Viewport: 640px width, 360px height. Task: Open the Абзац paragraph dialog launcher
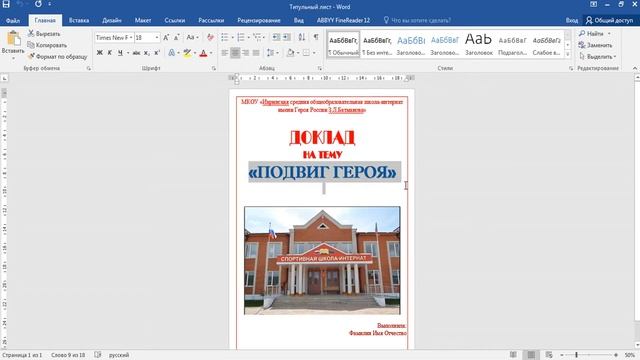pos(320,69)
